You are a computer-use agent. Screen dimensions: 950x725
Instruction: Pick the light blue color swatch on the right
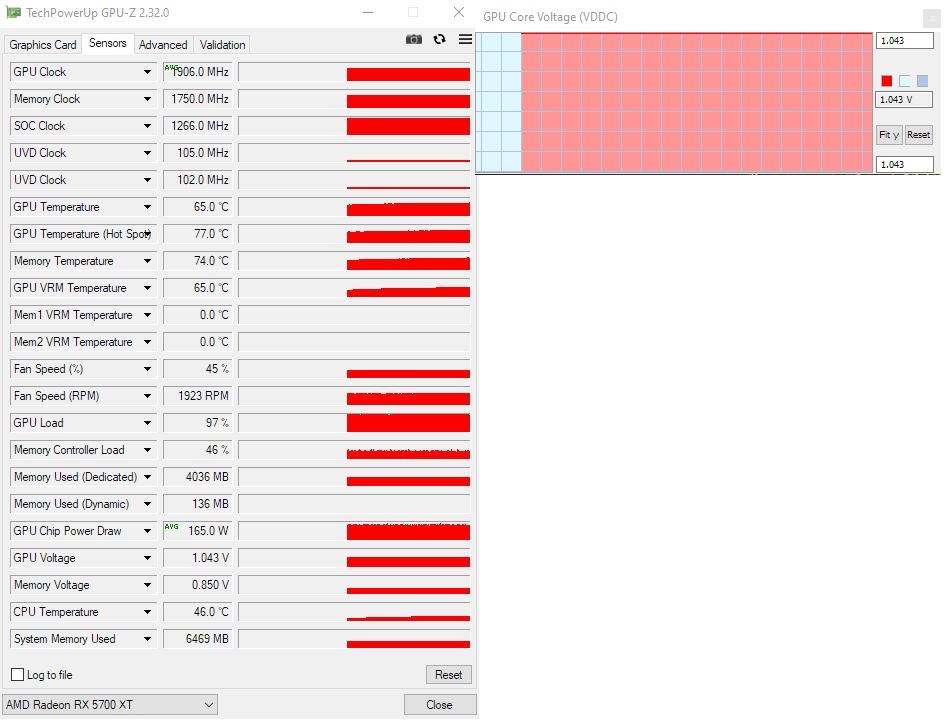pos(922,81)
